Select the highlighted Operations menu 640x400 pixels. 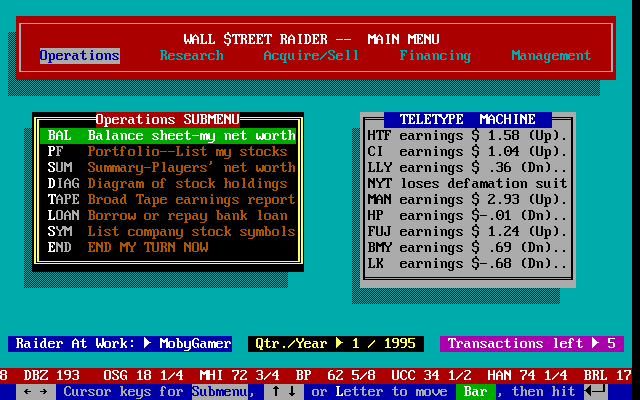79,56
